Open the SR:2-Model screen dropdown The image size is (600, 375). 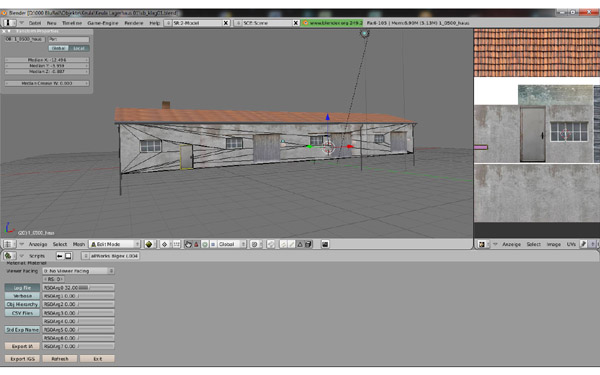click(168, 23)
